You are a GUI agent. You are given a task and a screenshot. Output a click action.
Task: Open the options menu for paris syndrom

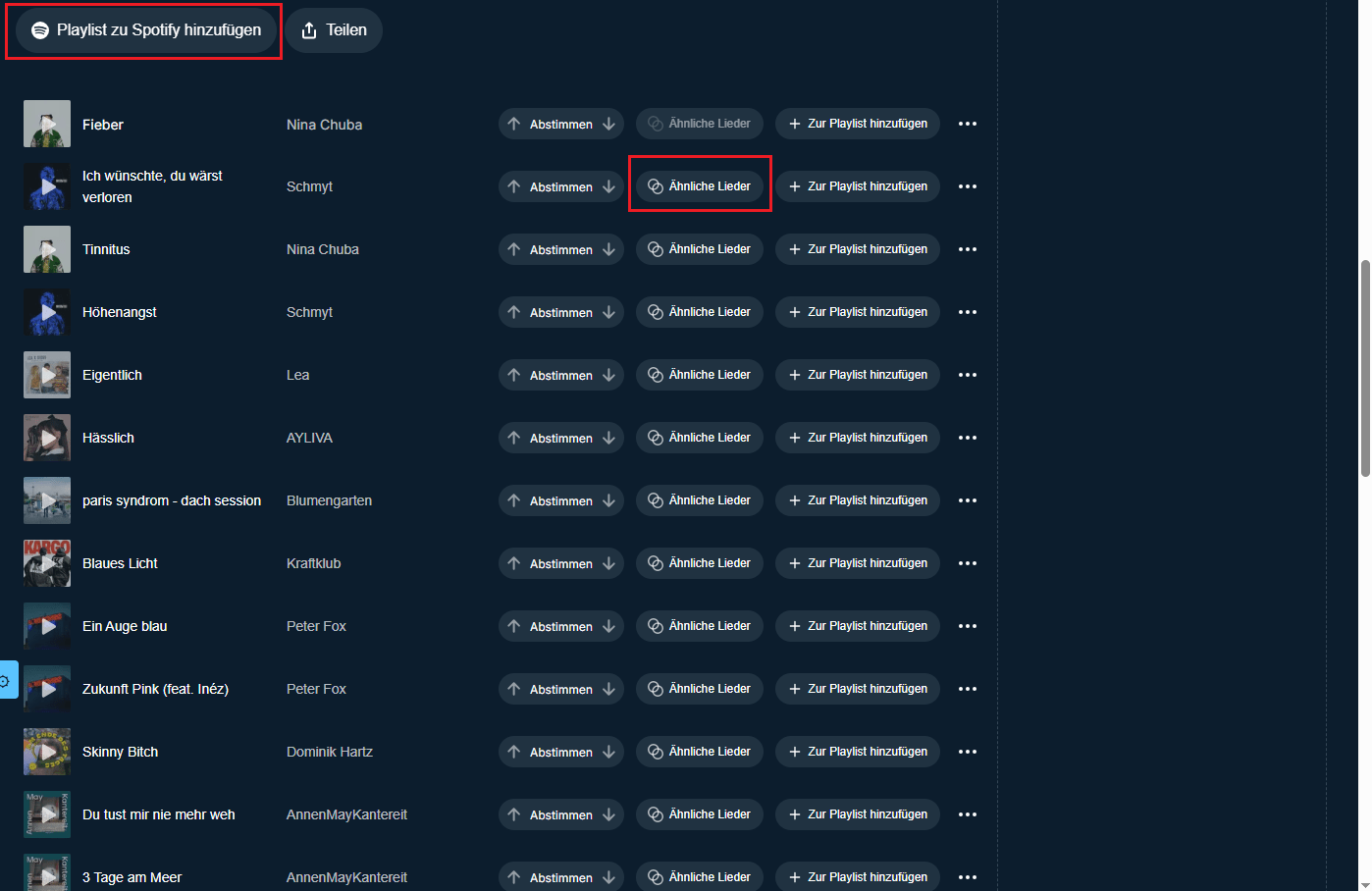click(x=968, y=500)
